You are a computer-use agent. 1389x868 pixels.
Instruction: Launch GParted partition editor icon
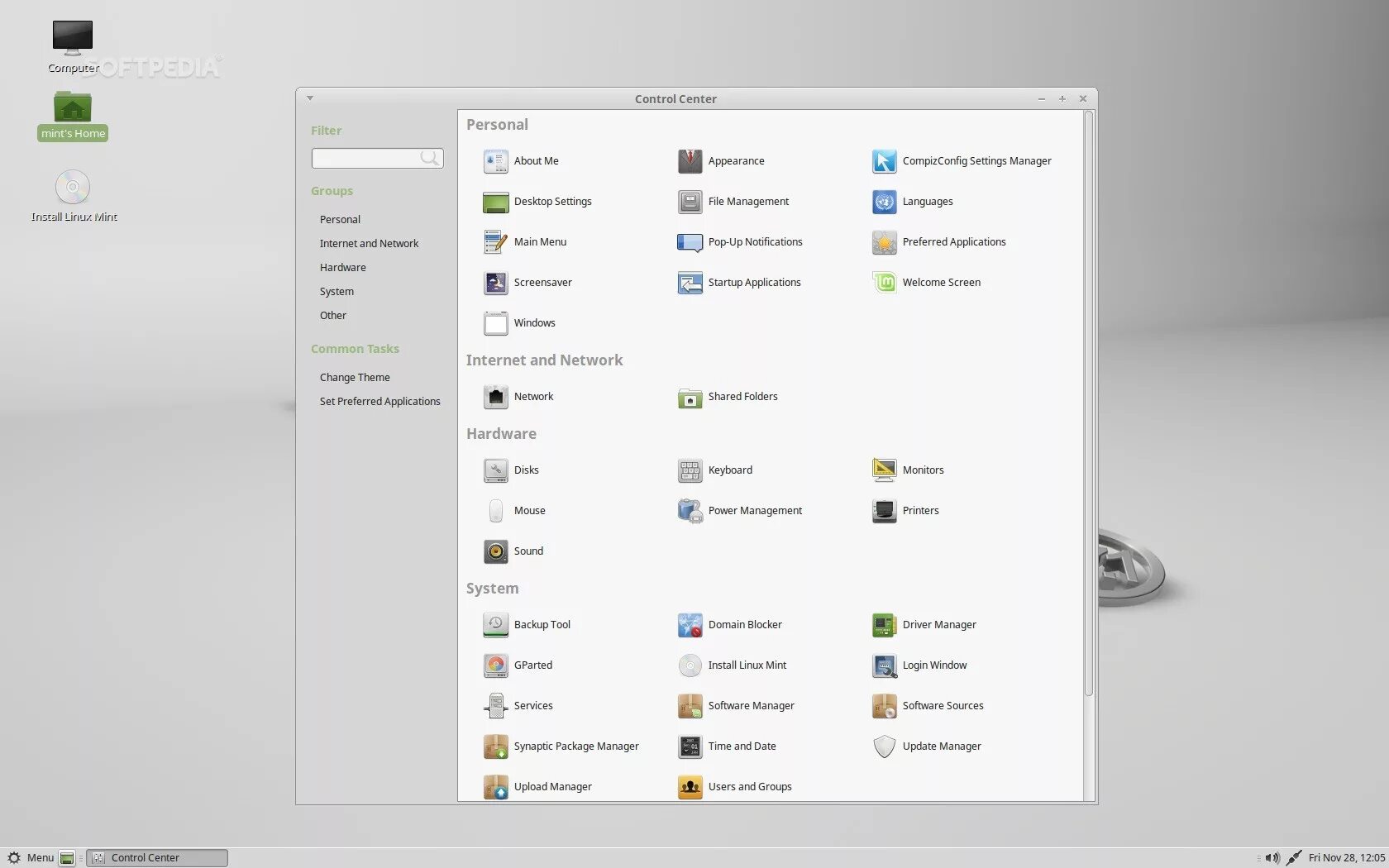pyautogui.click(x=495, y=665)
